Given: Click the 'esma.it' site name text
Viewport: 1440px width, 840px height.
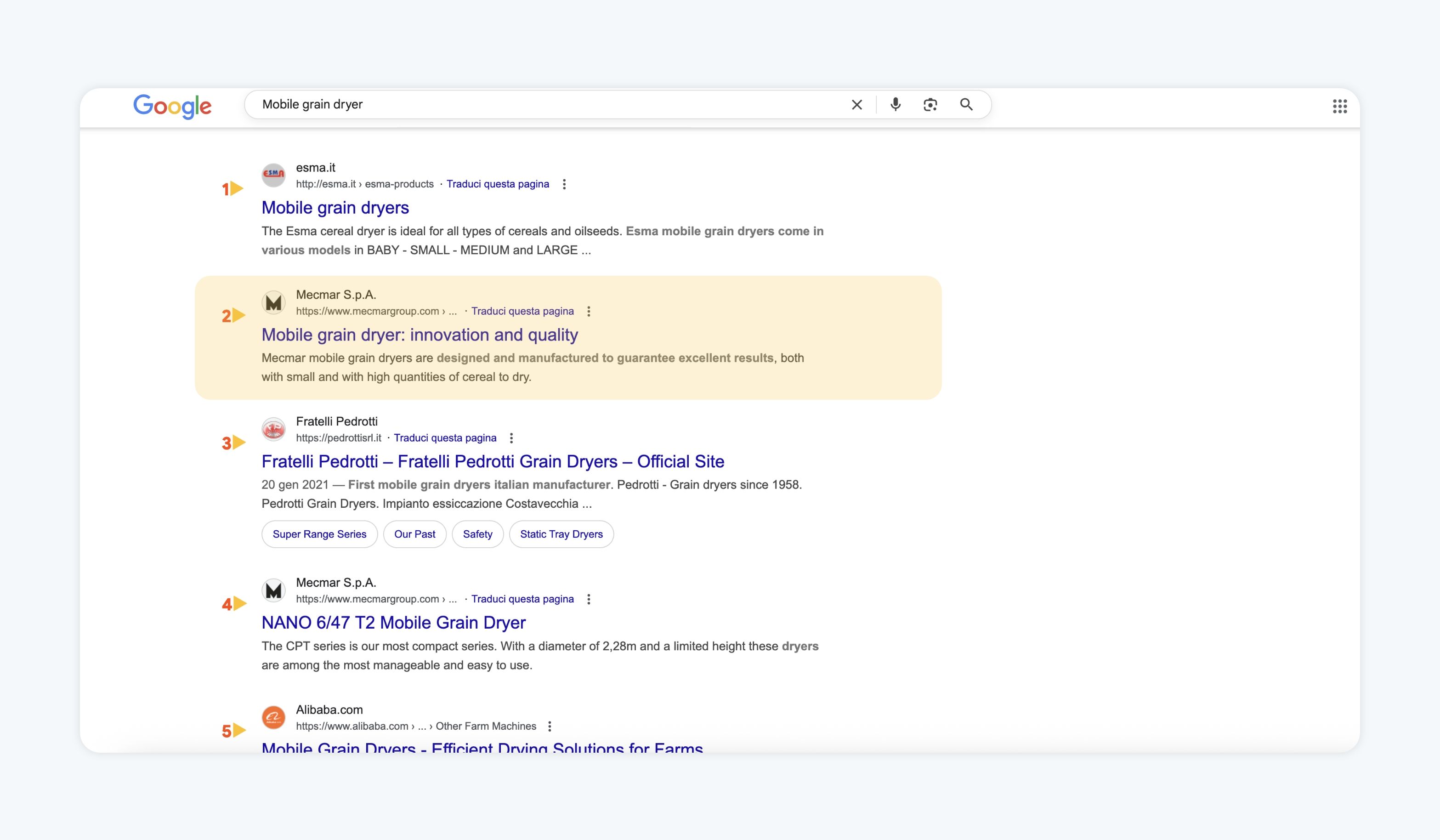Looking at the screenshot, I should 315,168.
